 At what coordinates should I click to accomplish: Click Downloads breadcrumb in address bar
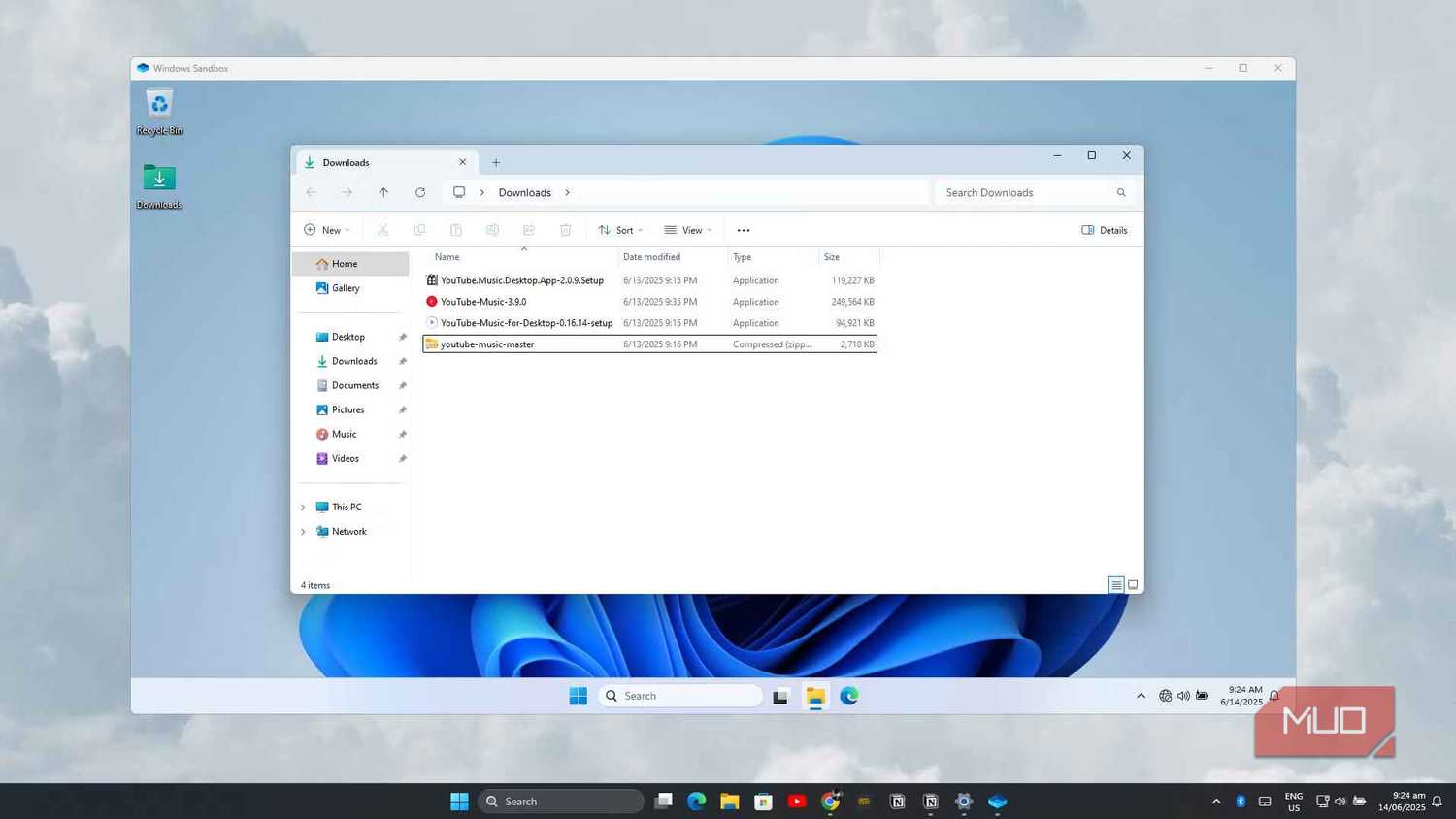pyautogui.click(x=525, y=192)
